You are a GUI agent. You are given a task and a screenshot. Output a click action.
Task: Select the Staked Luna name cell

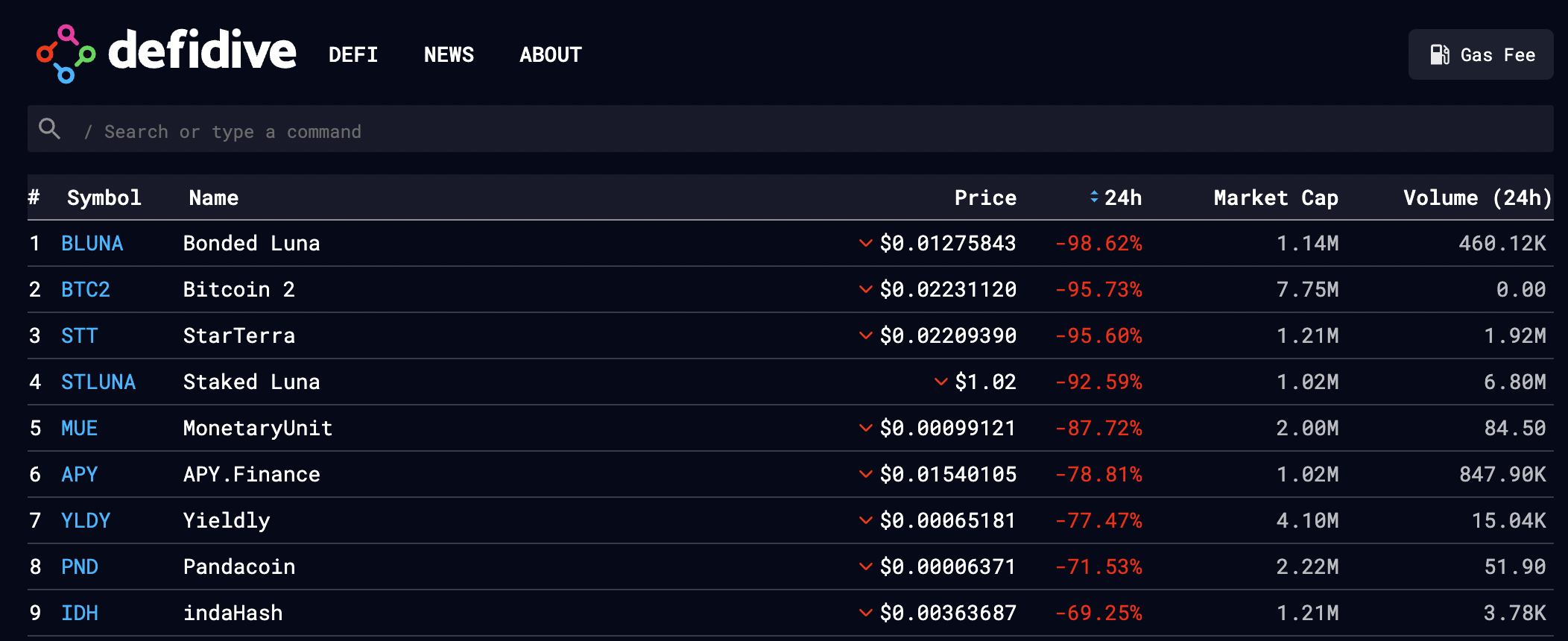tap(252, 382)
